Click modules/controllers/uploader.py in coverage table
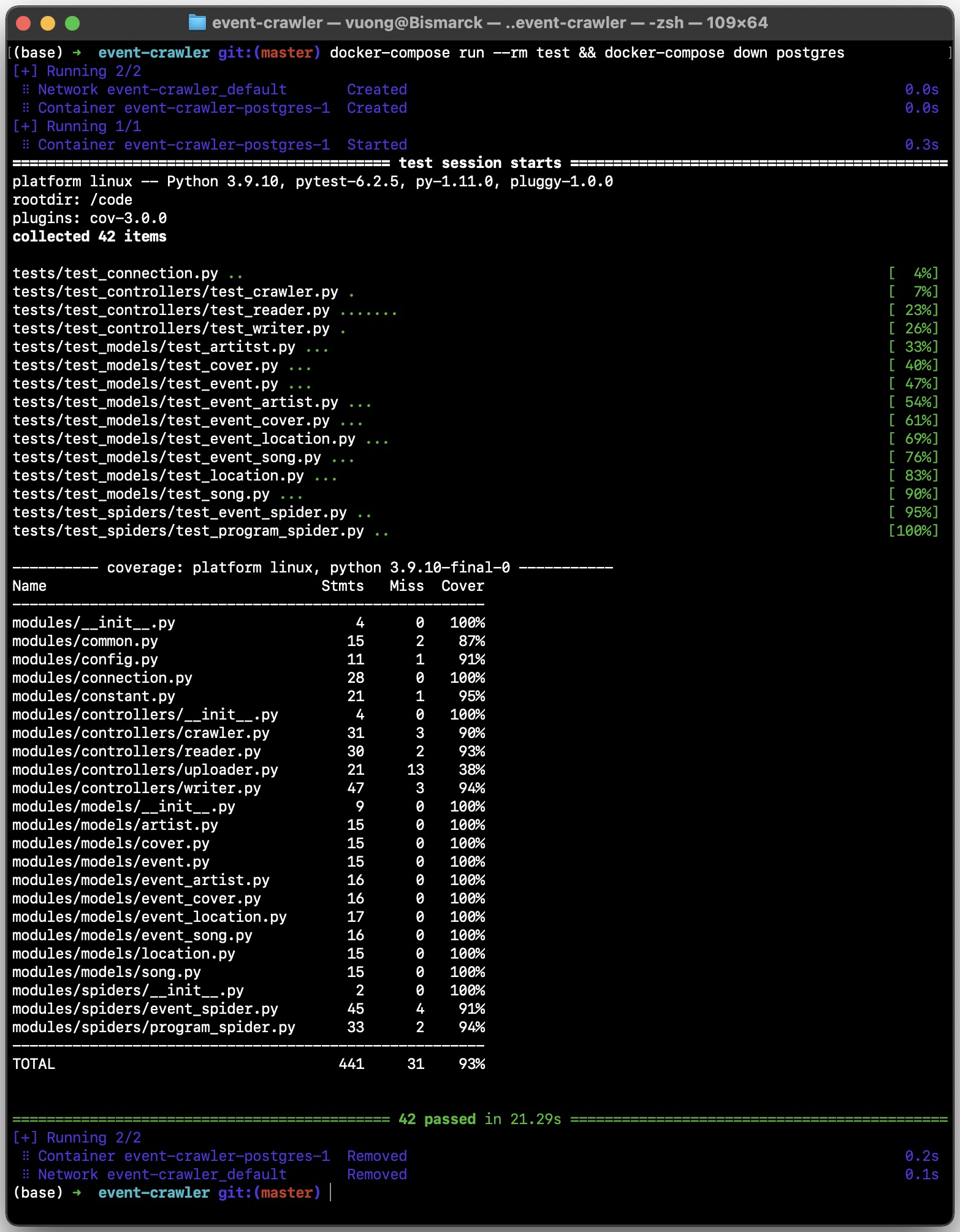 145,770
